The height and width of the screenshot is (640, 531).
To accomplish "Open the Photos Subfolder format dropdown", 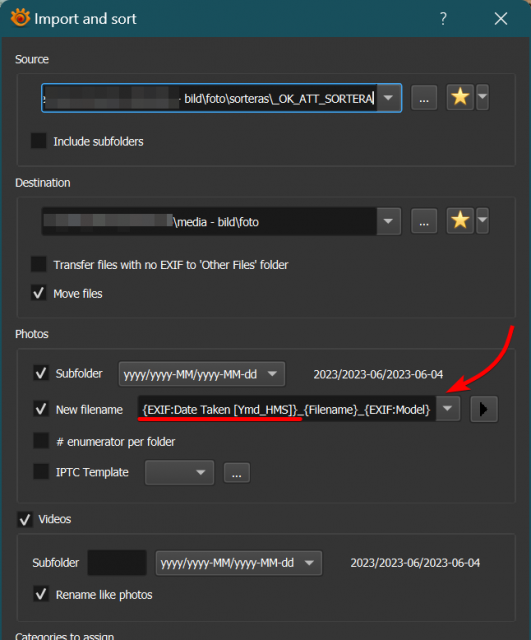I will (x=202, y=374).
